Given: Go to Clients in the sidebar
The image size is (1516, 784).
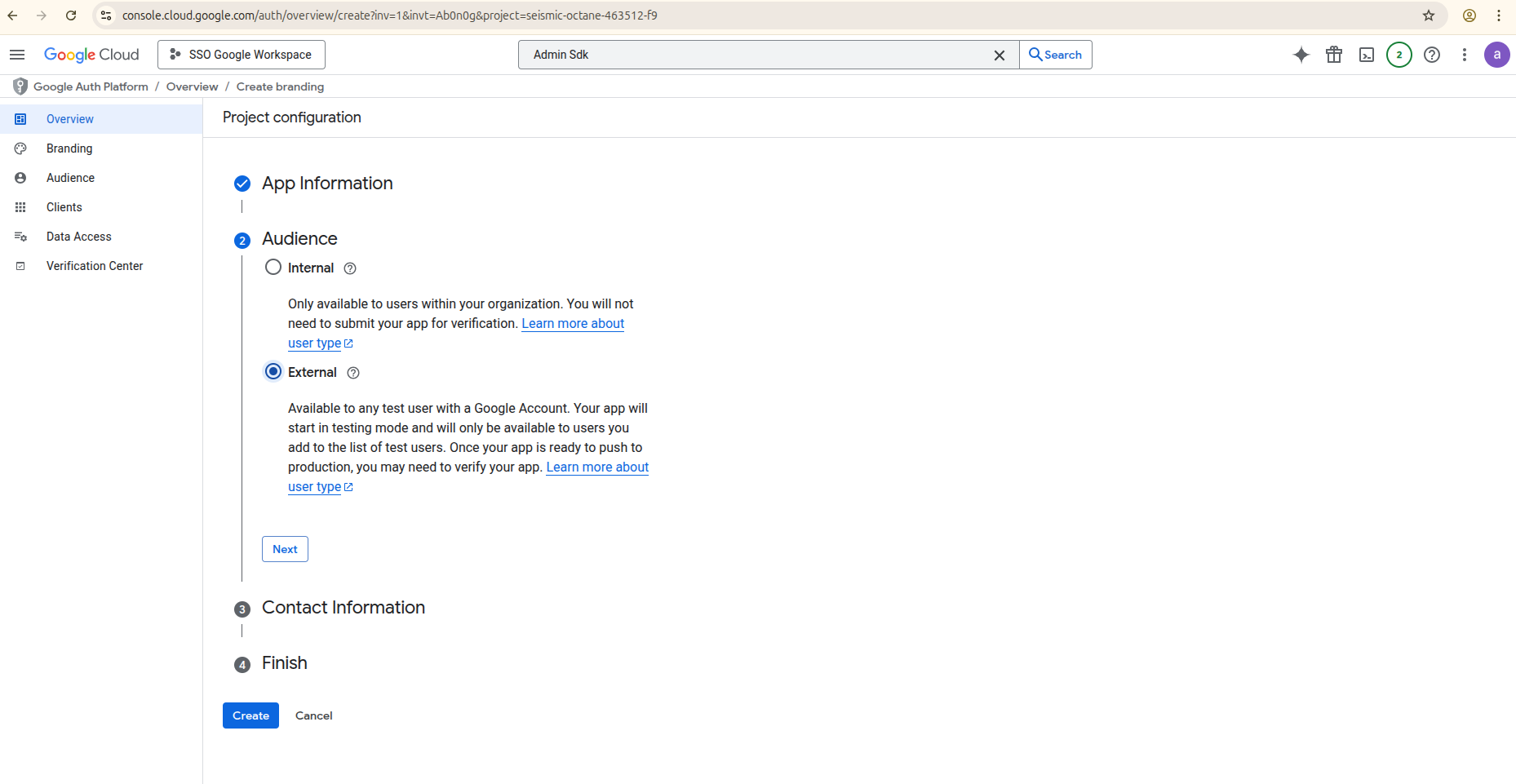Looking at the screenshot, I should click(x=64, y=207).
